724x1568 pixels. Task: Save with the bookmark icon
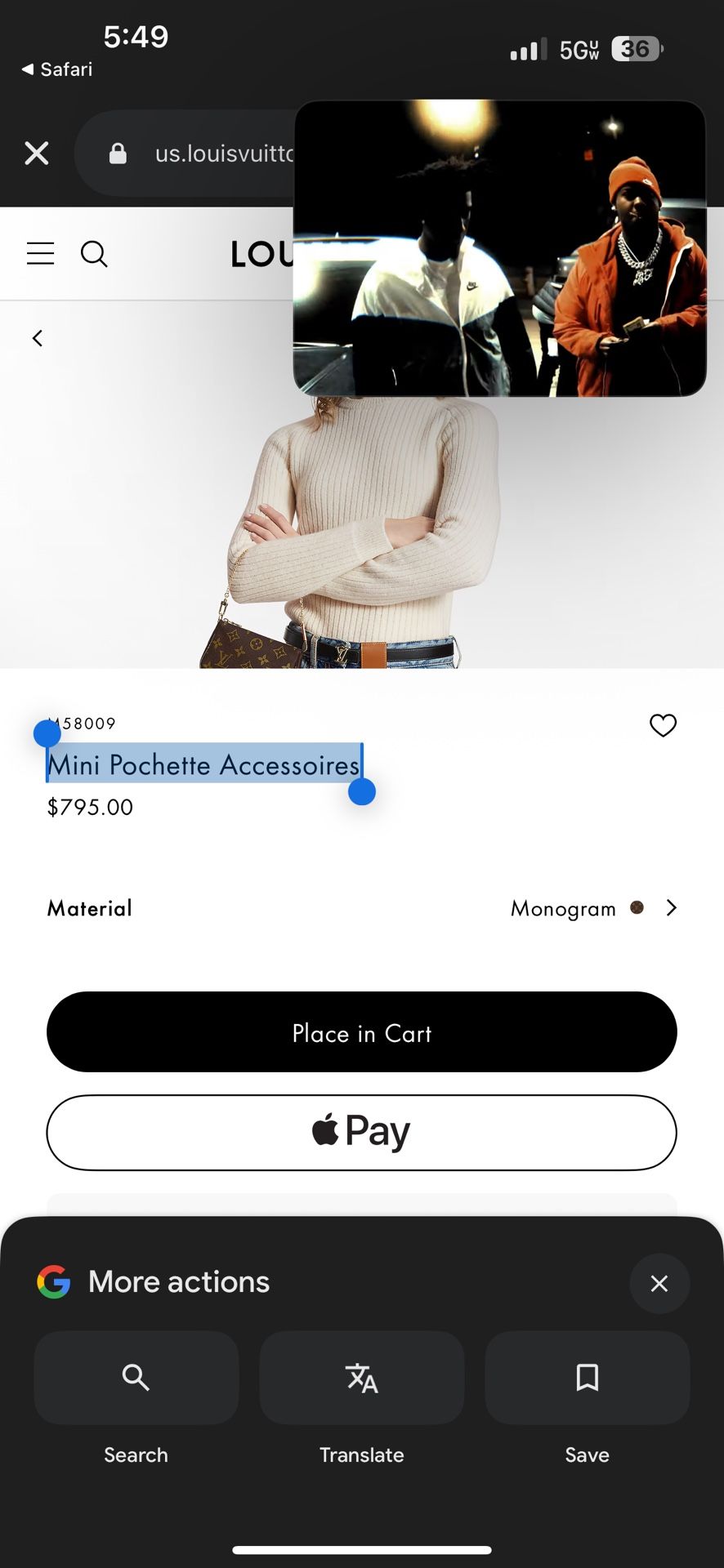coord(588,1378)
